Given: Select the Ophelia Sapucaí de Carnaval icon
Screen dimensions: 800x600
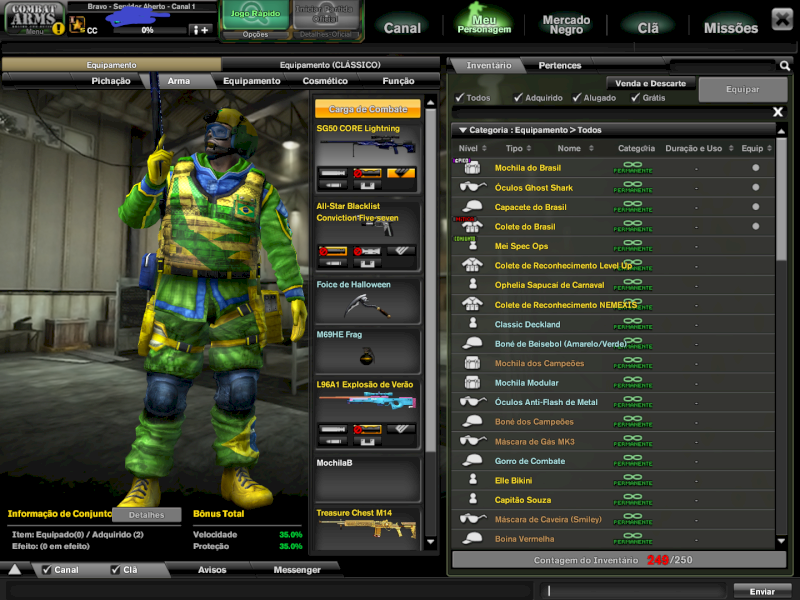Looking at the screenshot, I should (x=473, y=284).
